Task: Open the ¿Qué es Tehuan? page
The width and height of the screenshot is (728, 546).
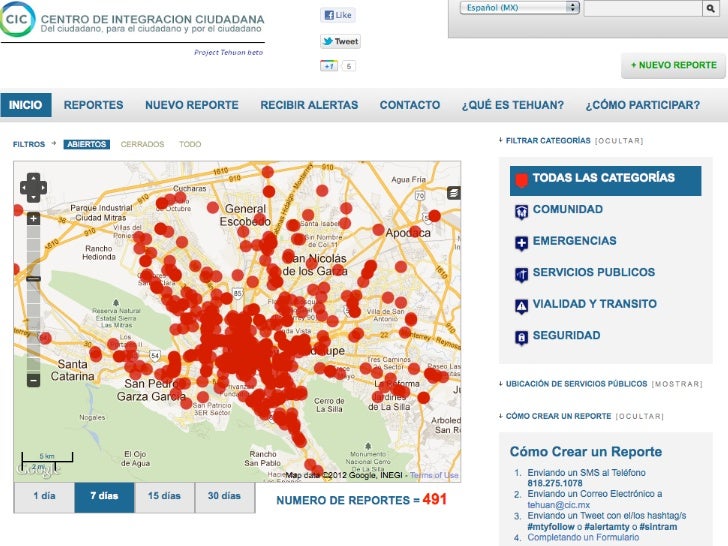Action: pos(513,105)
